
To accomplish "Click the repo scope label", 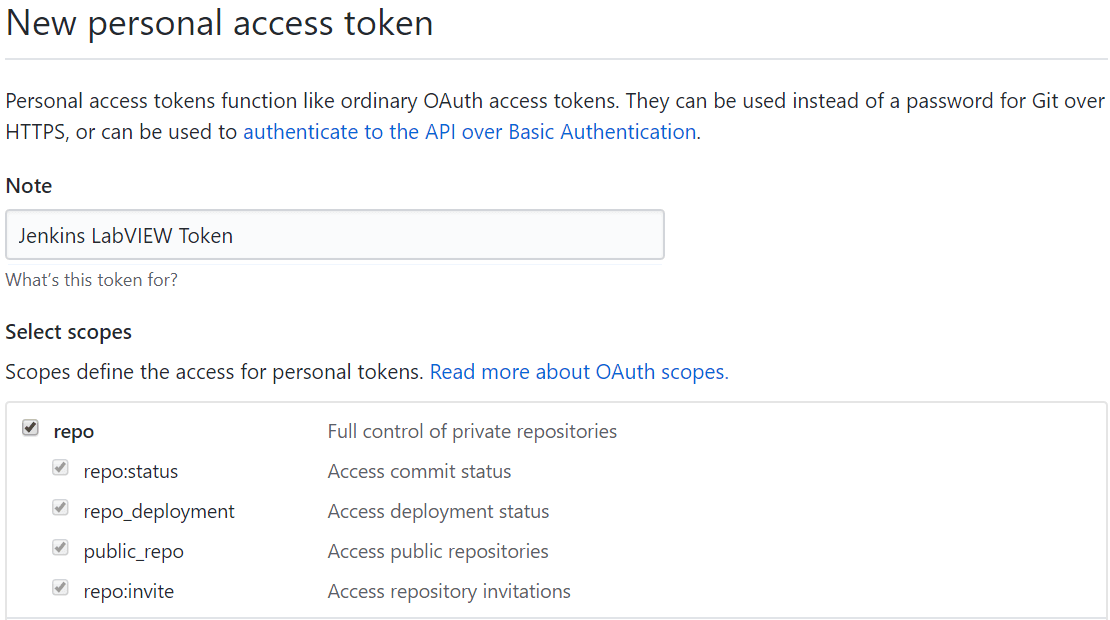I will click(x=74, y=431).
